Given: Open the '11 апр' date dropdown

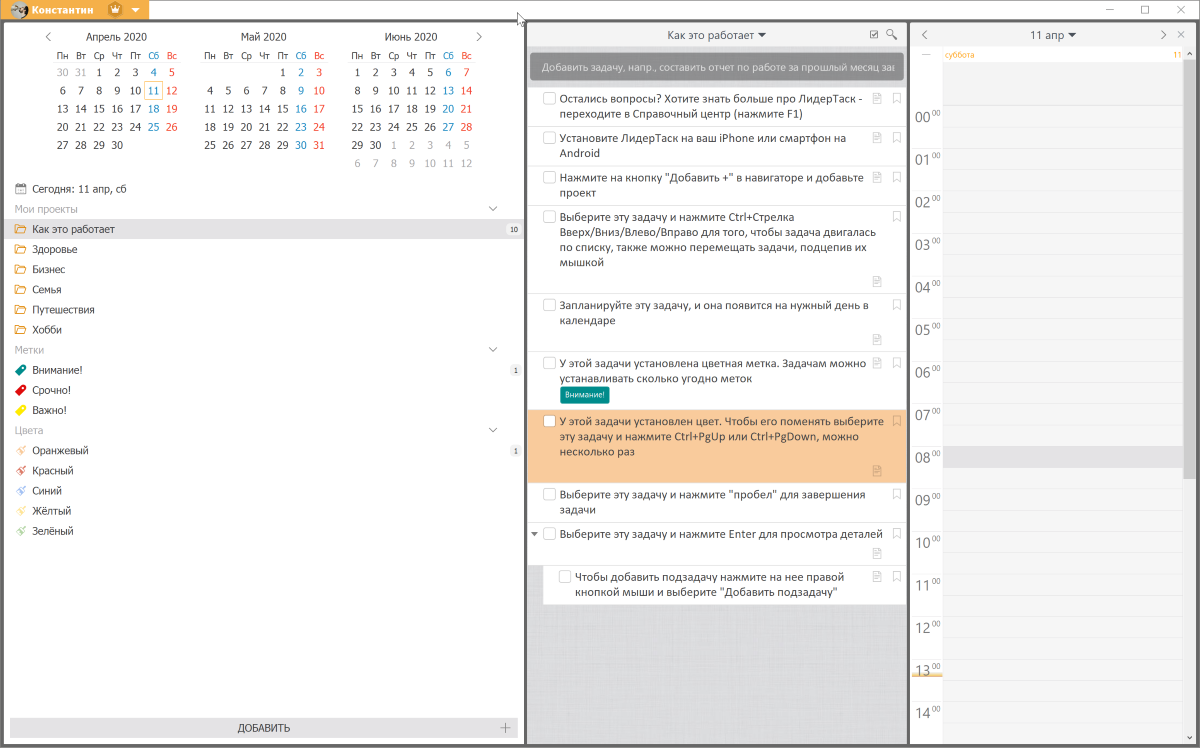Looking at the screenshot, I should click(x=1053, y=35).
